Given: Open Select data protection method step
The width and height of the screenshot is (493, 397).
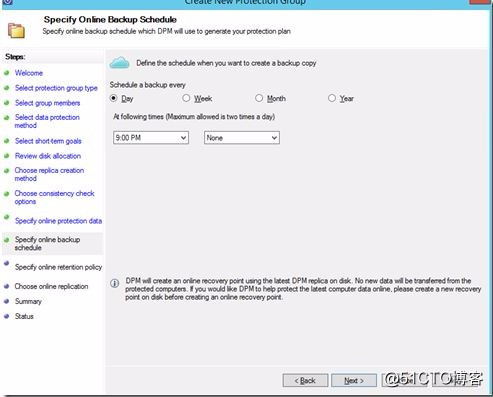Looking at the screenshot, I should point(47,121).
